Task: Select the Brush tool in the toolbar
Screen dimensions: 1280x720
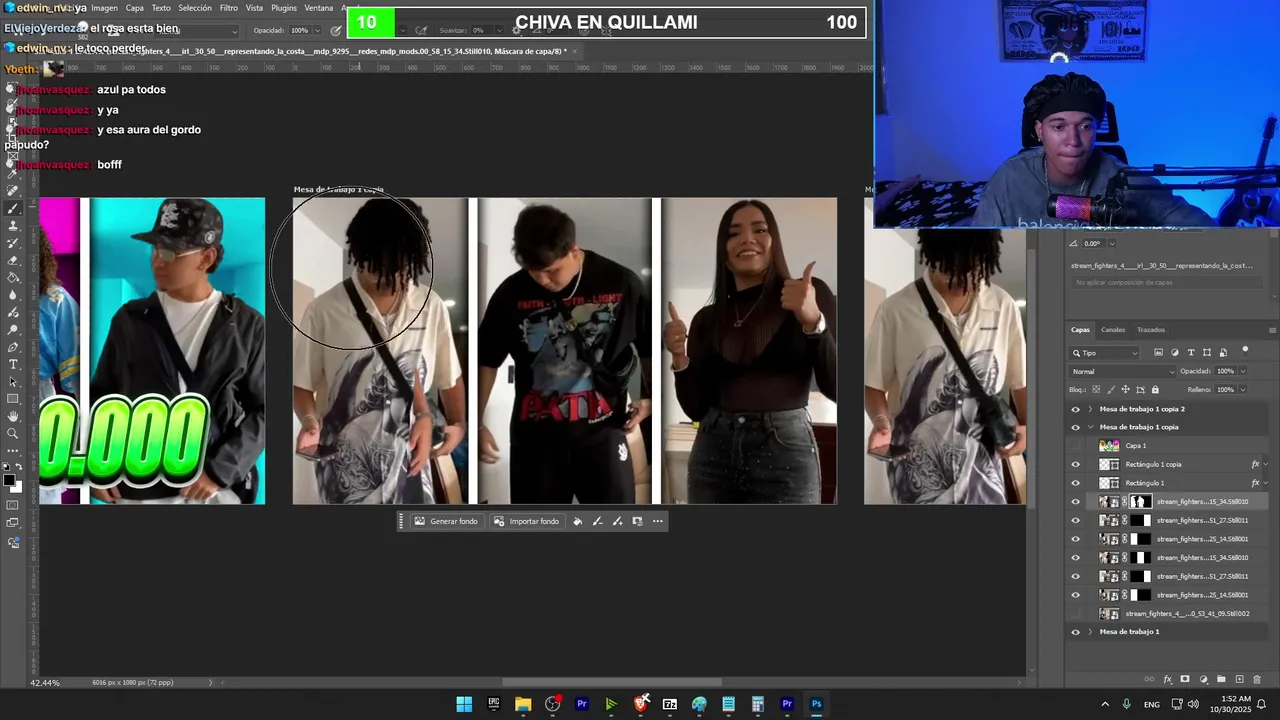Action: [x=13, y=208]
